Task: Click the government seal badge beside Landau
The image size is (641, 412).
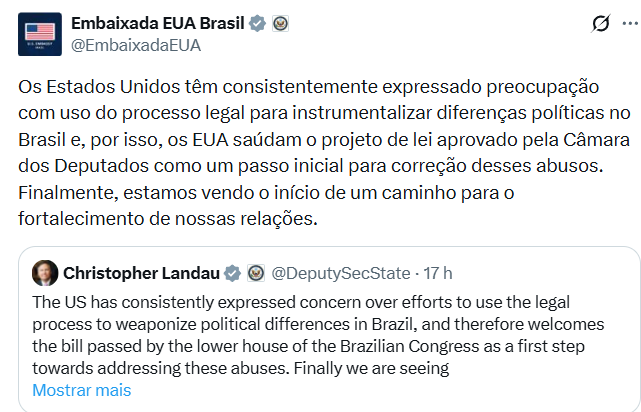Action: click(255, 273)
